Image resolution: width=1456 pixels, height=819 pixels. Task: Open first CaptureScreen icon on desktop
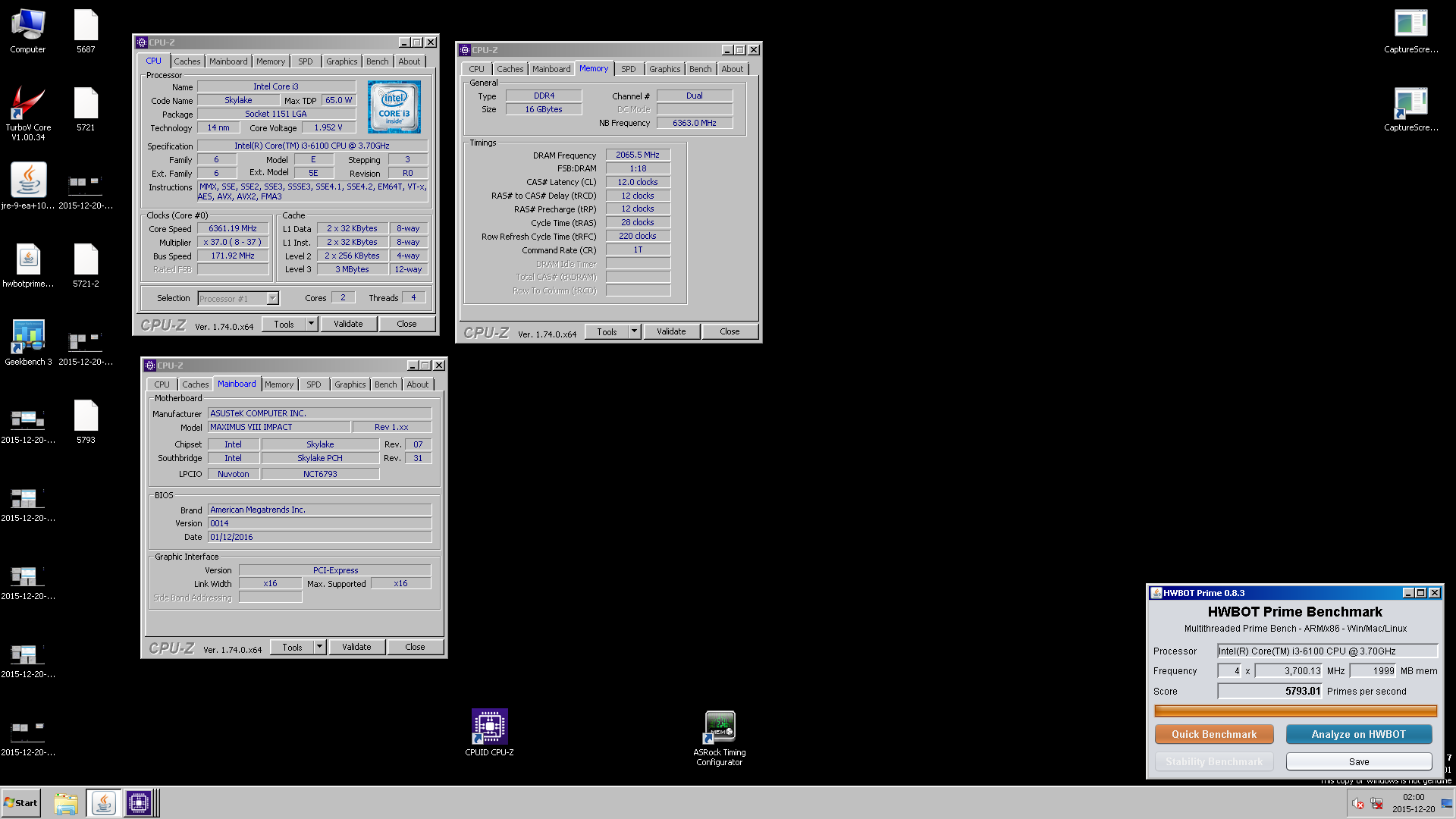click(1410, 30)
